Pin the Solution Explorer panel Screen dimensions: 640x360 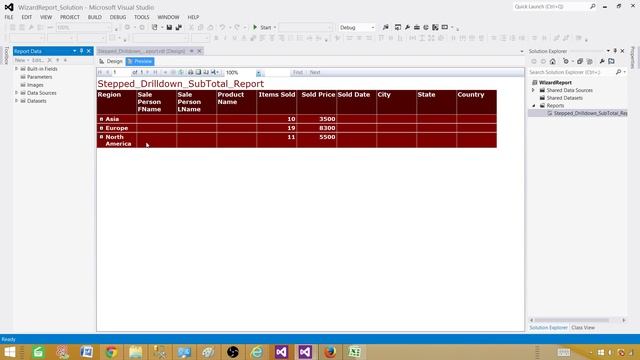coord(615,51)
